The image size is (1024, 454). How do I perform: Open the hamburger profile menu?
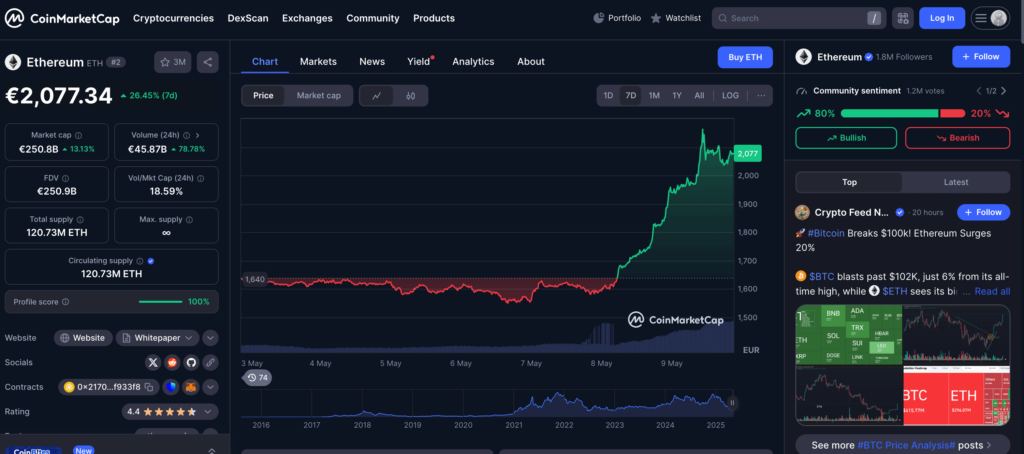click(x=990, y=18)
